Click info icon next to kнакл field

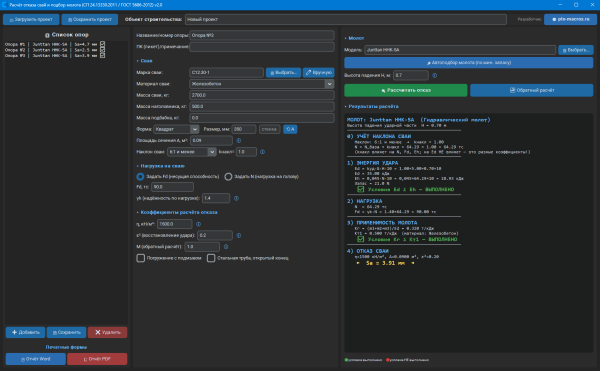tap(262, 152)
